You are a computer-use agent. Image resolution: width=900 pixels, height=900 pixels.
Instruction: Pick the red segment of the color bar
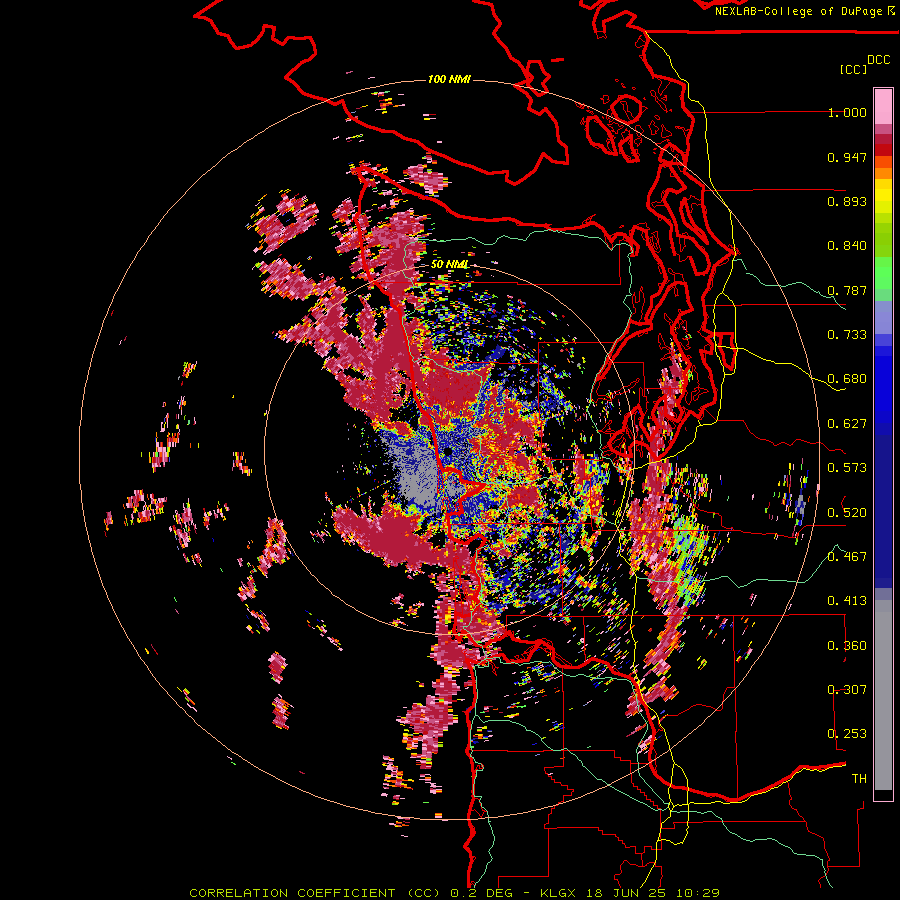click(x=883, y=150)
